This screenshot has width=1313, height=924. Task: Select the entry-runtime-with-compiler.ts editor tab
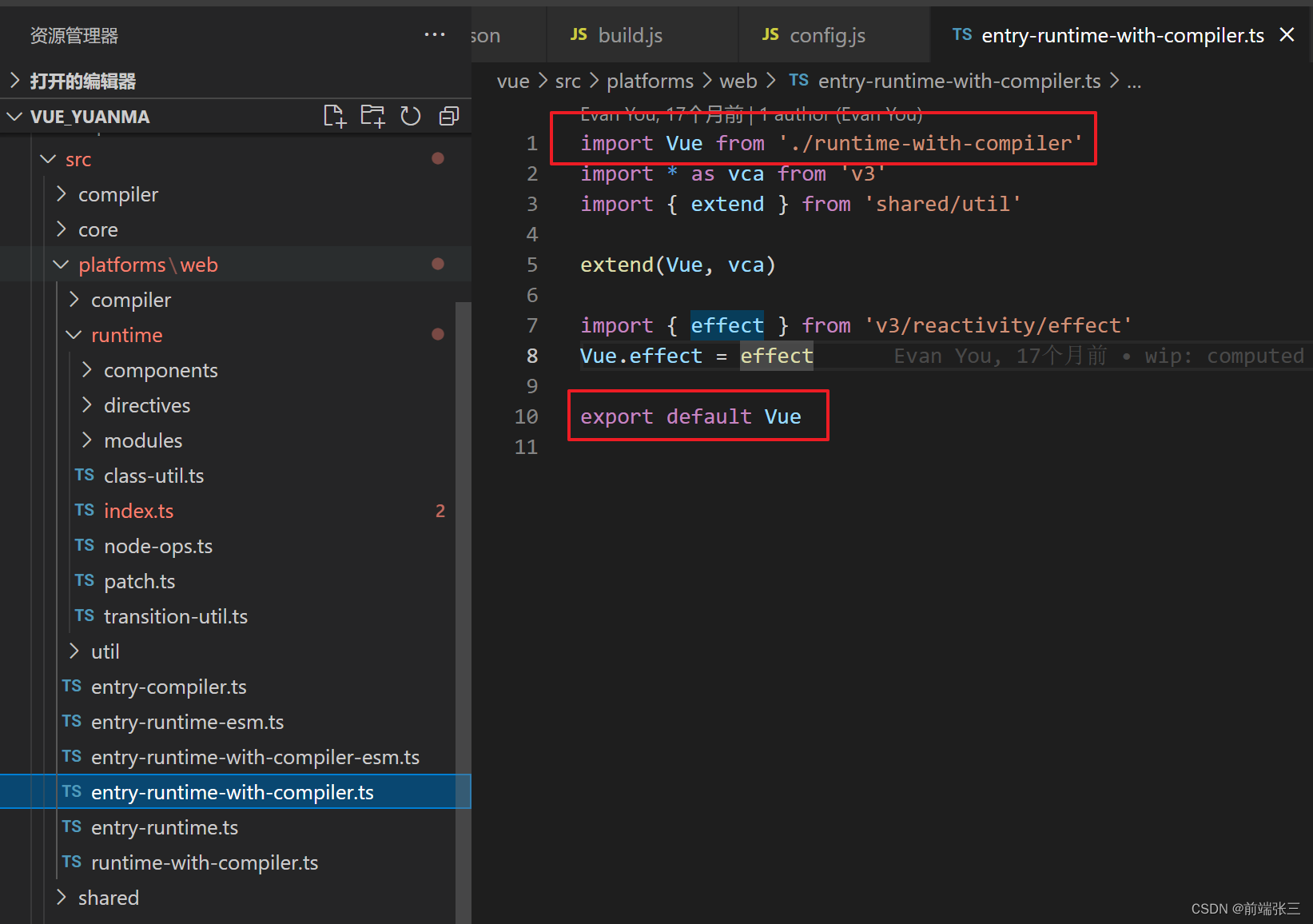pos(1122,35)
